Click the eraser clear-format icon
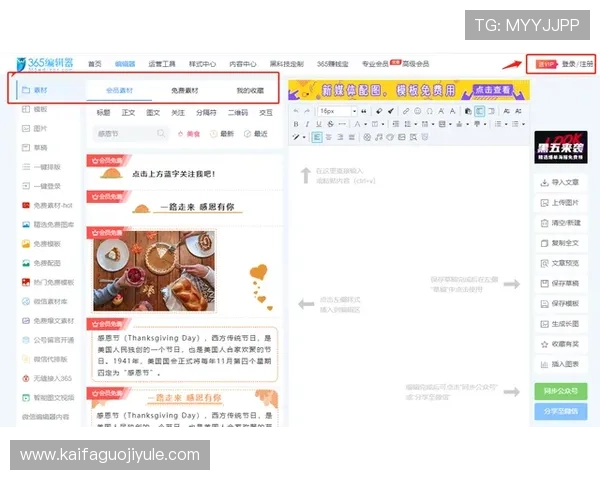Screen dimensions: 600x480 pos(379,111)
